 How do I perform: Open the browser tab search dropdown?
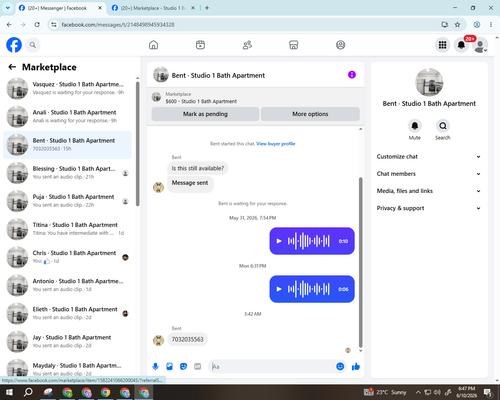[8, 8]
